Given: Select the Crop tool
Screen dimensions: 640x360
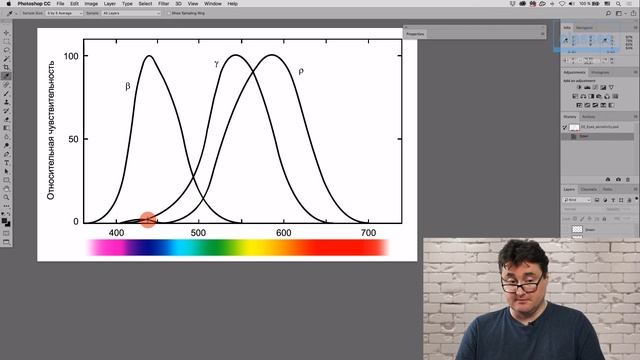Looking at the screenshot, I should 6,67.
